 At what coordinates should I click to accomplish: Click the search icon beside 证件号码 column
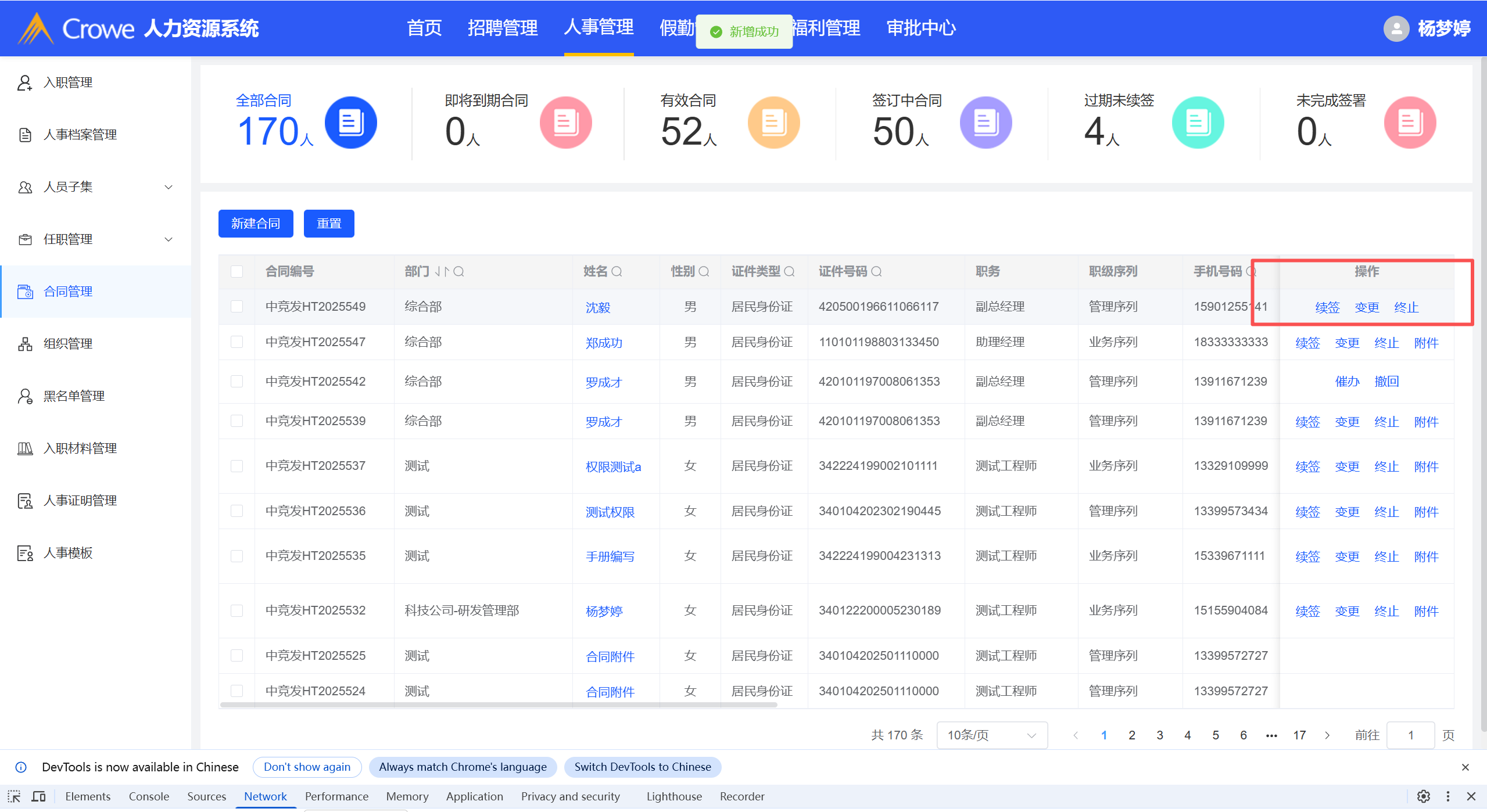coord(877,271)
